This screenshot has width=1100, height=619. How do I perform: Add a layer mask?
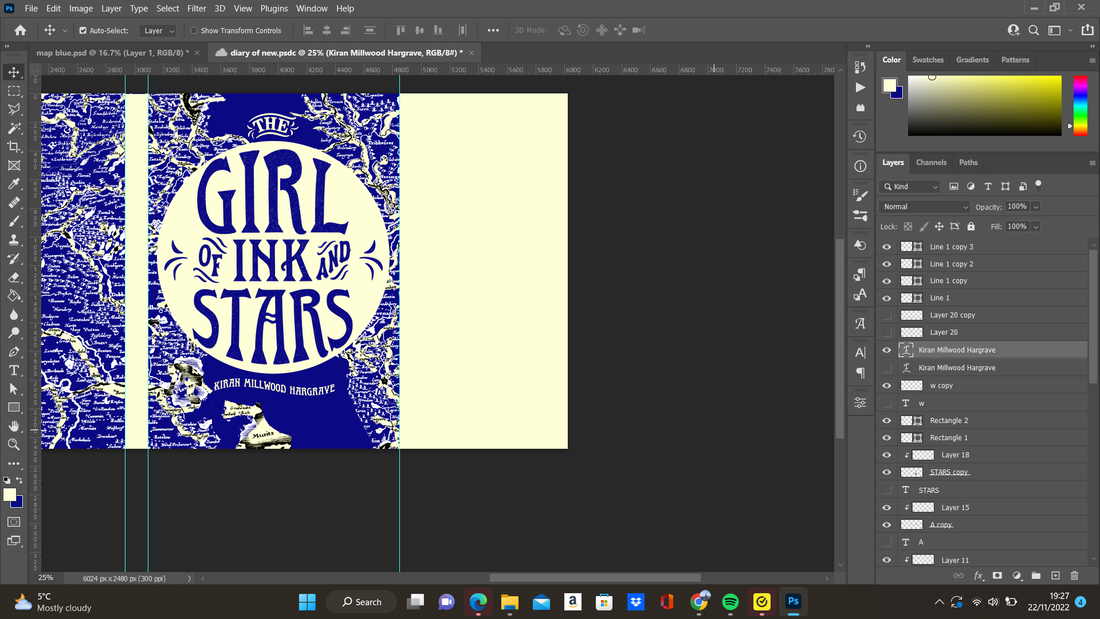click(997, 575)
